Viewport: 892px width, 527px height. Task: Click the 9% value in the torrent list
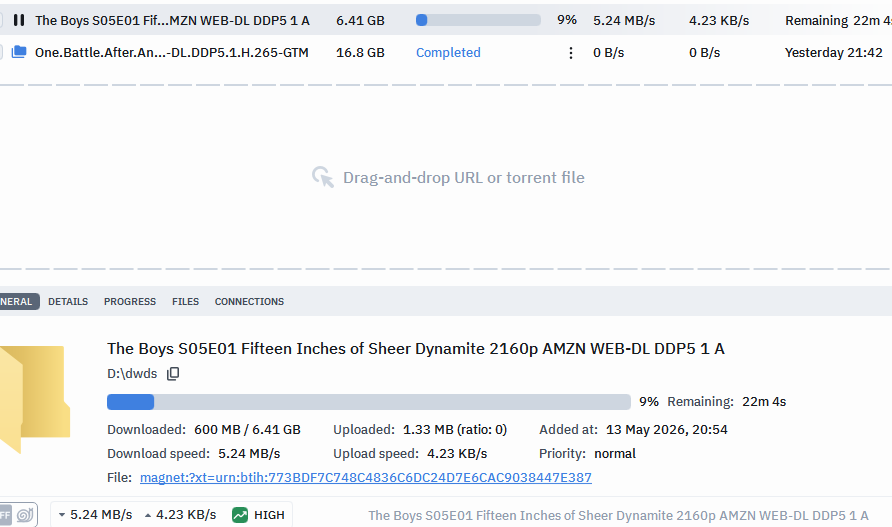(x=567, y=20)
